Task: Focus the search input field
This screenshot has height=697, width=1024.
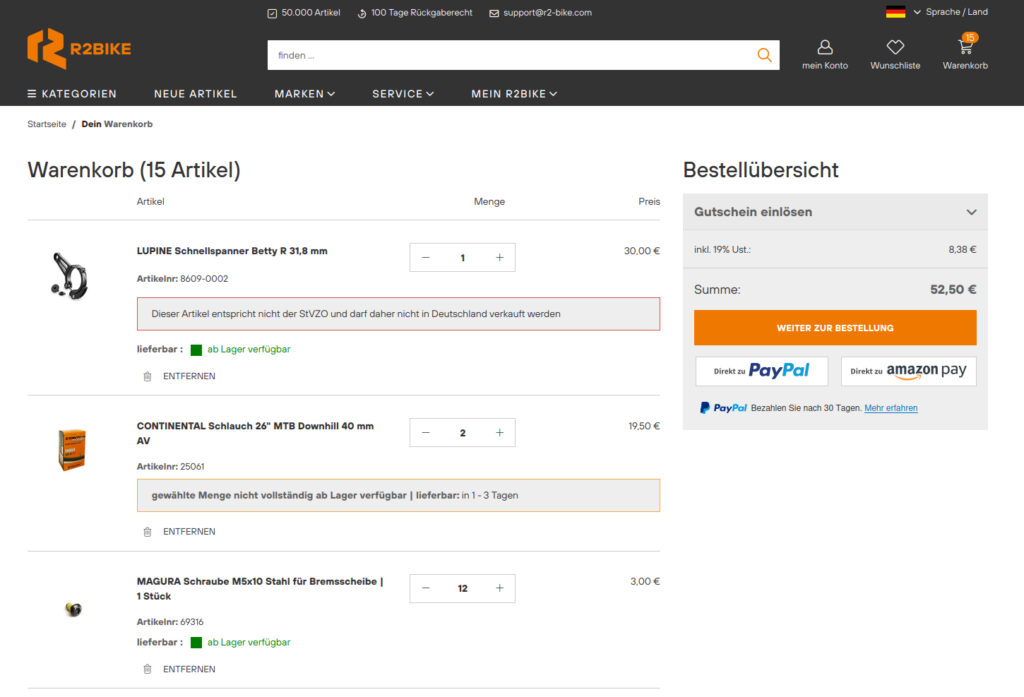Action: pos(510,55)
